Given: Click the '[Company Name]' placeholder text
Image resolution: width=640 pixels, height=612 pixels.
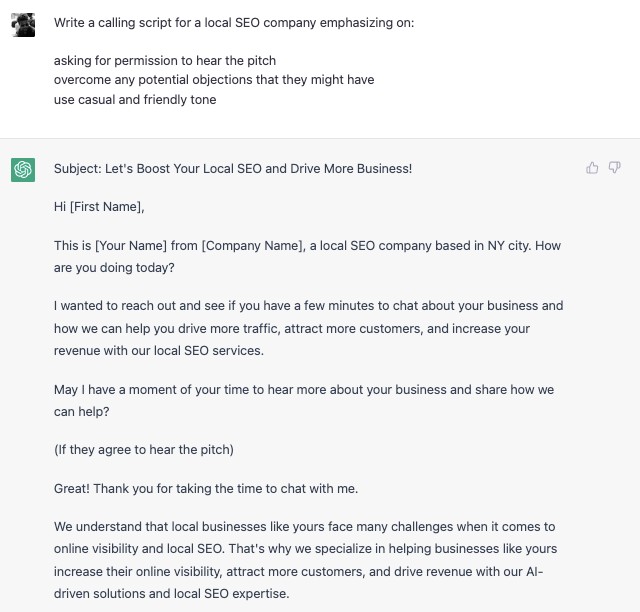Looking at the screenshot, I should tap(253, 246).
